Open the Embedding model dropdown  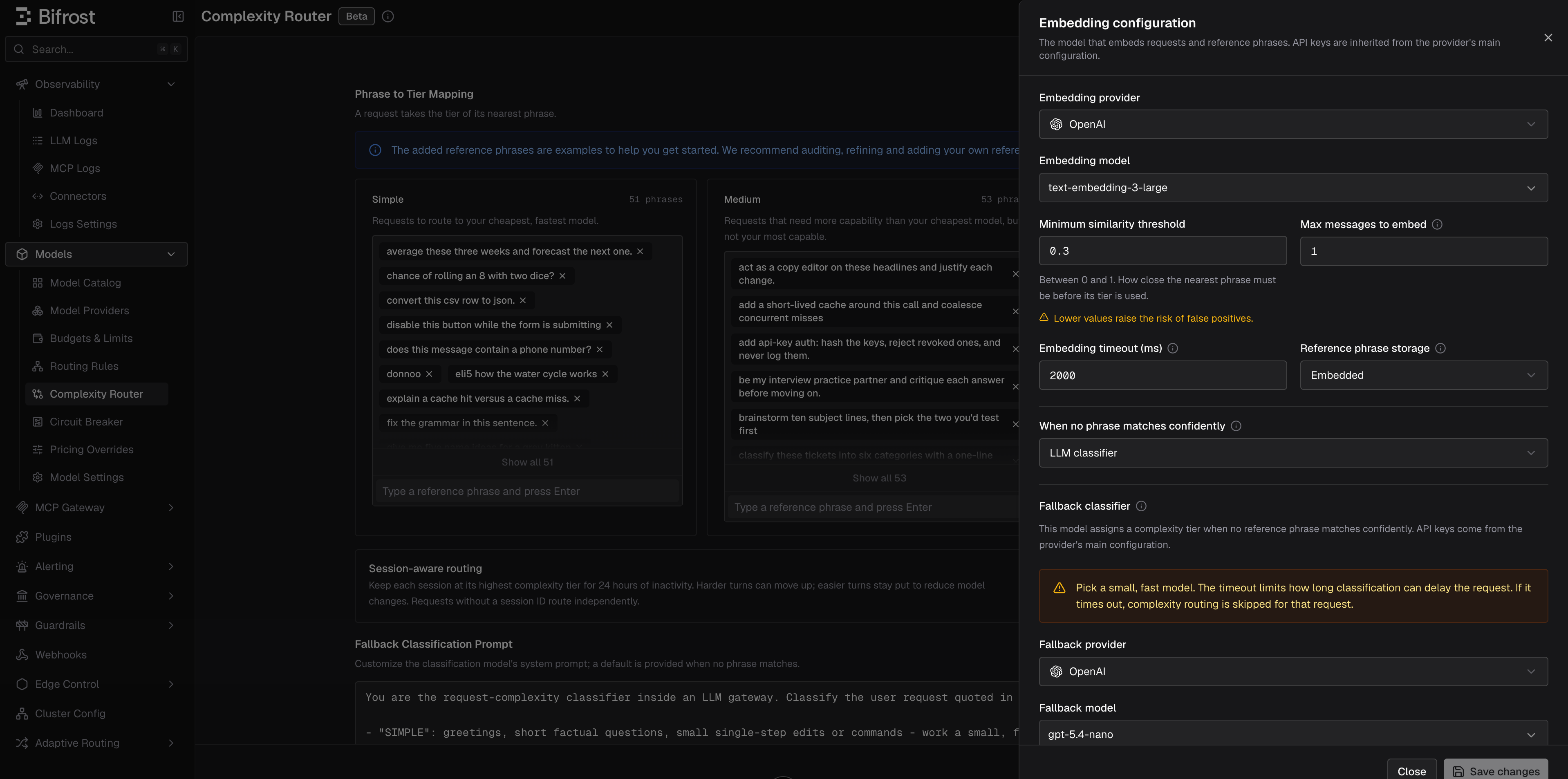coord(1293,188)
